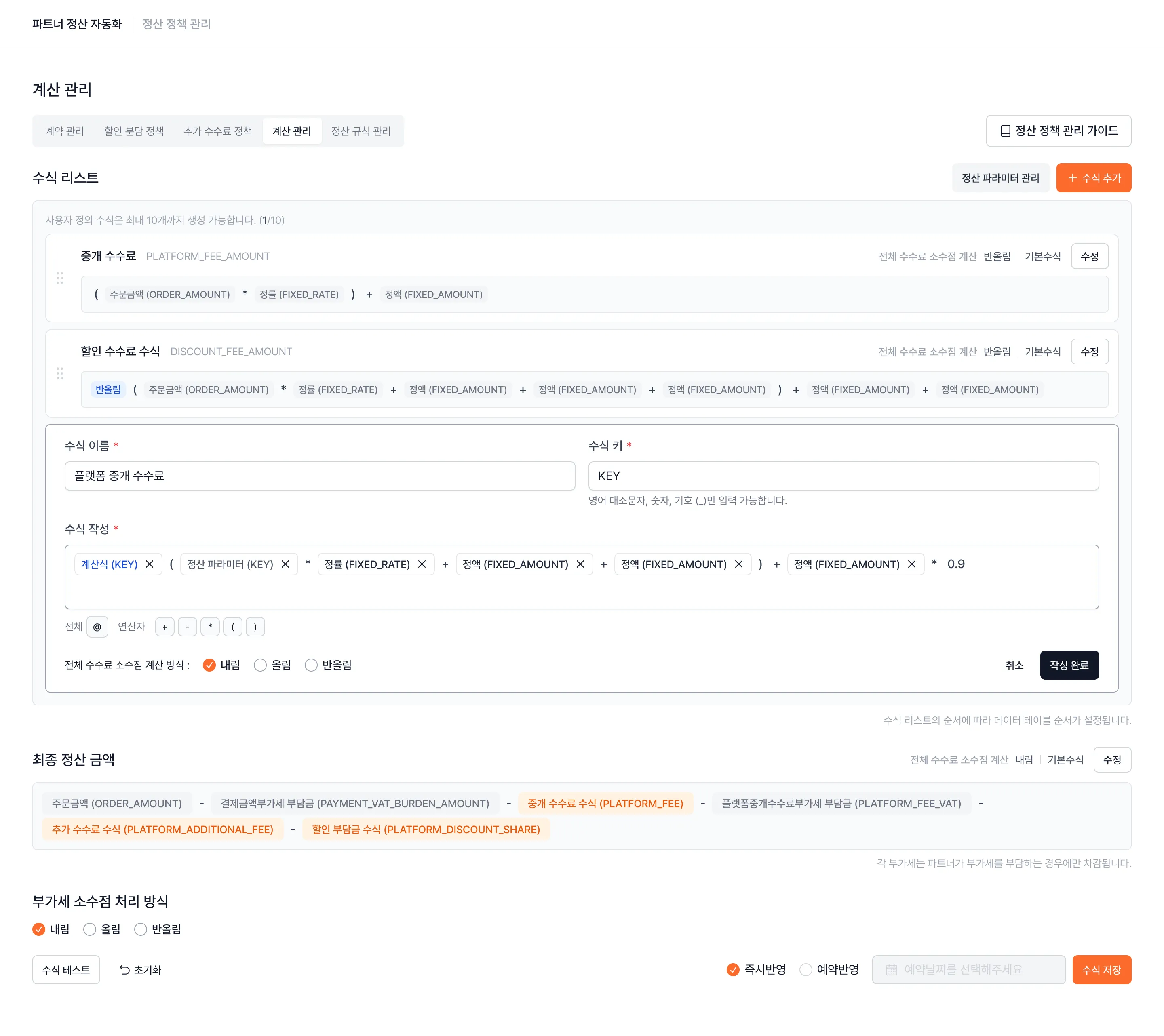The height and width of the screenshot is (1036, 1164).
Task: Click the + 수식 추가 button
Action: tap(1093, 178)
